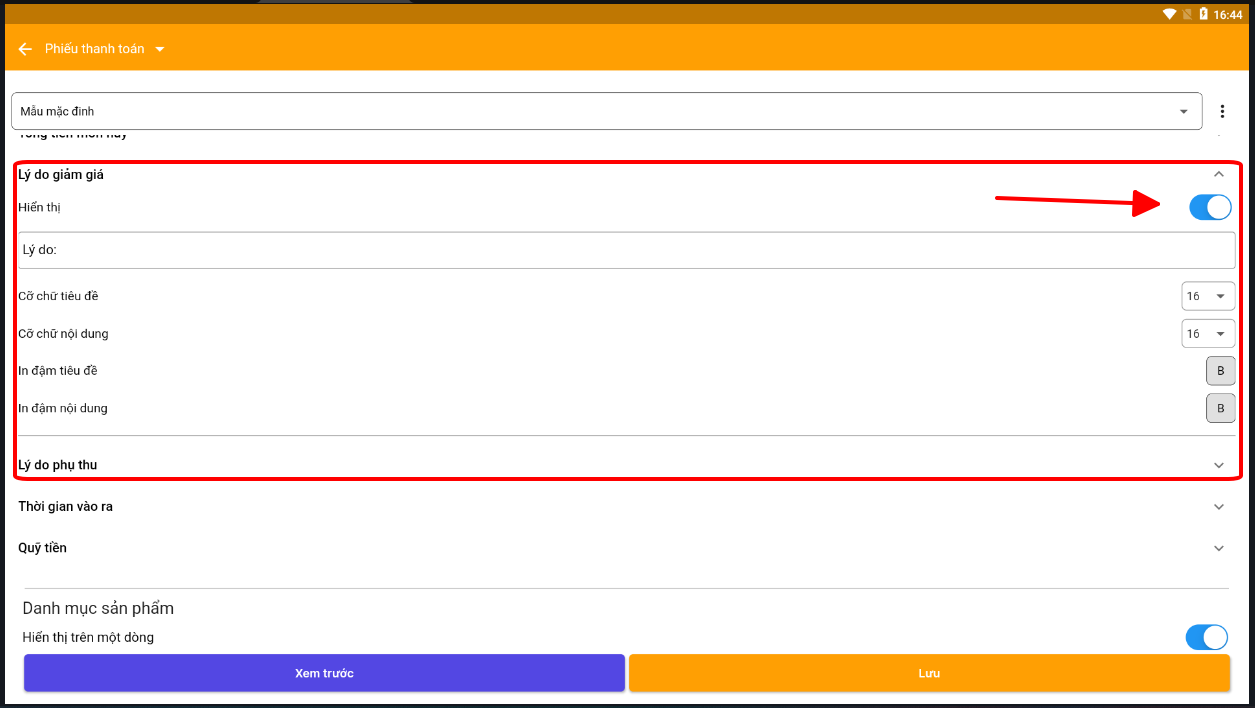Viewport: 1255px width, 708px height.
Task: Change 'Cỡ chữ nội dung' font size dropdown
Action: coord(1207,333)
